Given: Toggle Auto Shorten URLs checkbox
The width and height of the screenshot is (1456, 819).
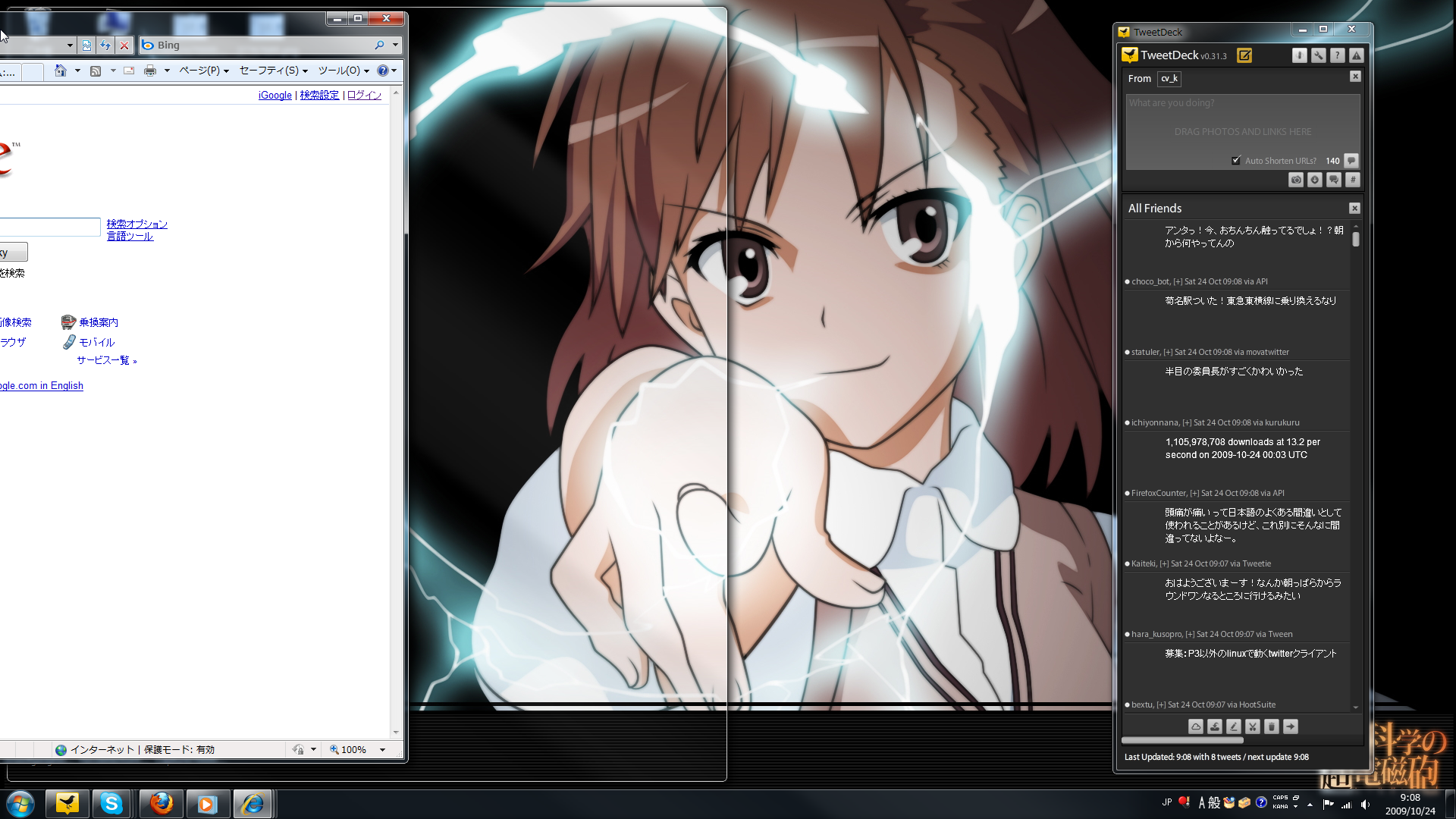Looking at the screenshot, I should (x=1236, y=161).
